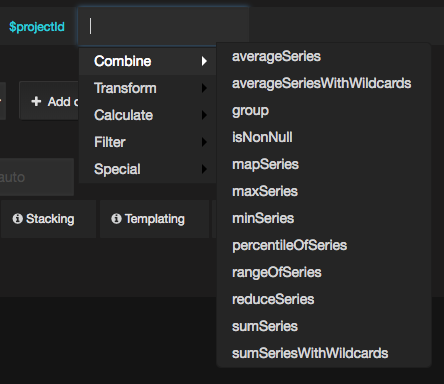Viewport: 444px width, 384px height.
Task: Click the $projectId template variable segment
Action: point(37,27)
